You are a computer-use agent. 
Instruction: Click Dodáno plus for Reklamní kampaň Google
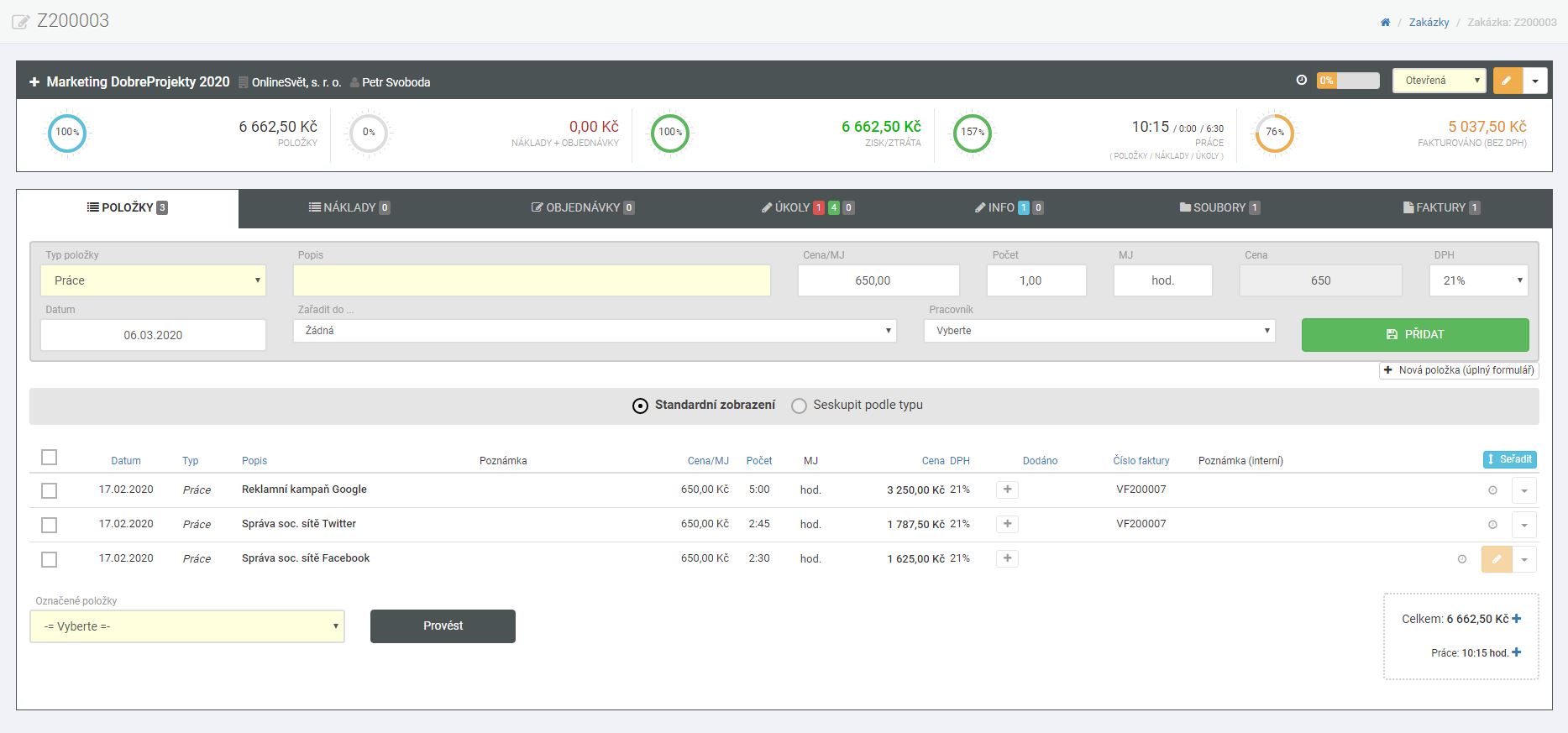[1007, 490]
